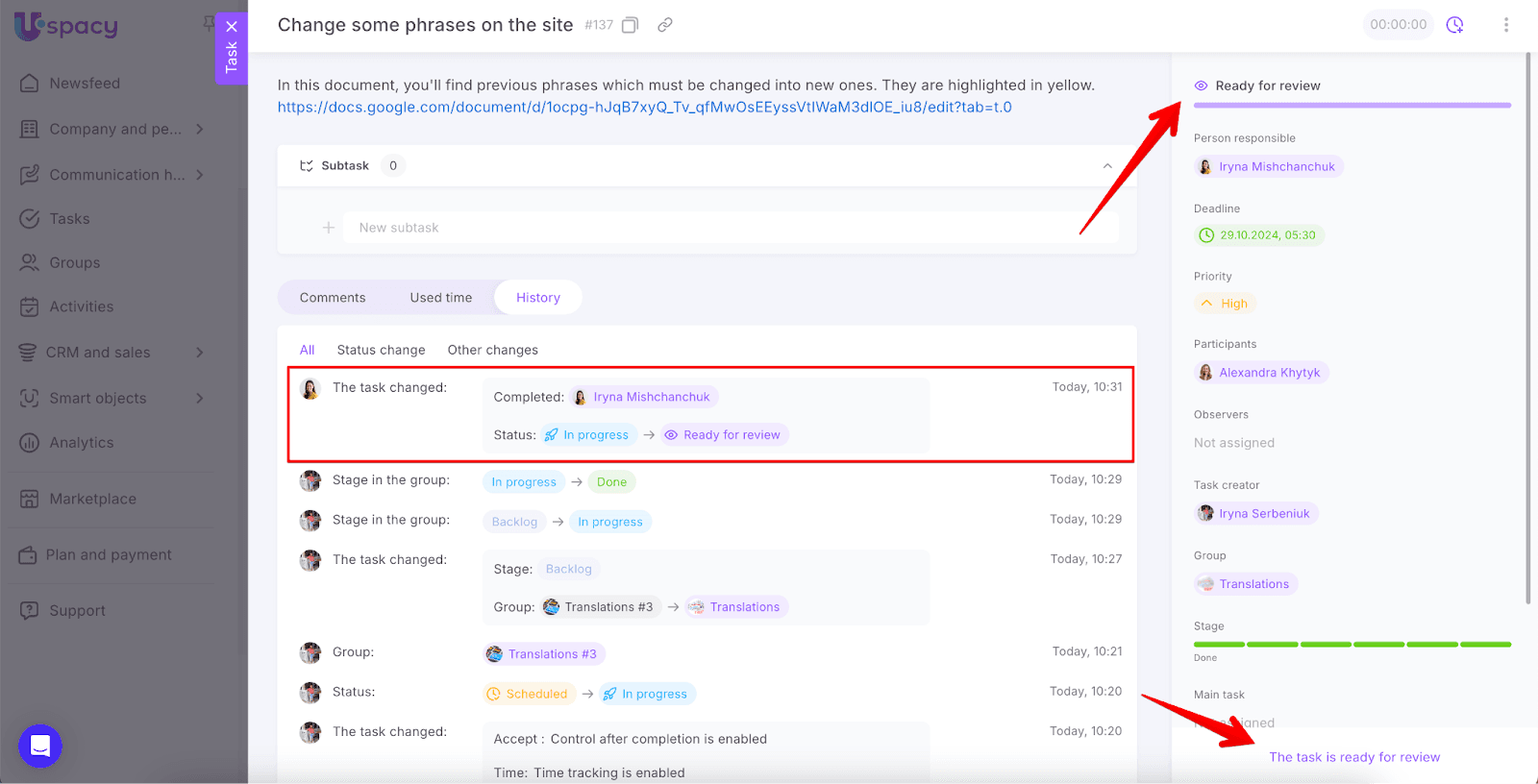This screenshot has height=784, width=1538.
Task: Click the green Stage progress bar
Action: [1352, 644]
